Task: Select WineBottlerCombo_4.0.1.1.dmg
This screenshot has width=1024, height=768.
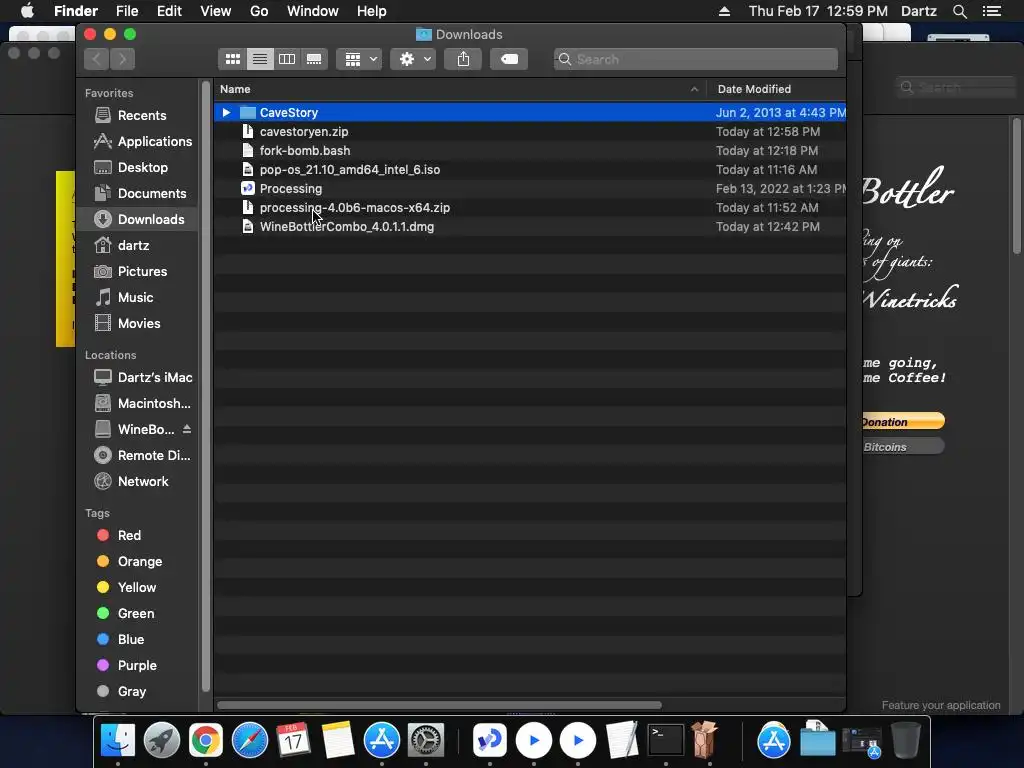Action: pos(530,226)
